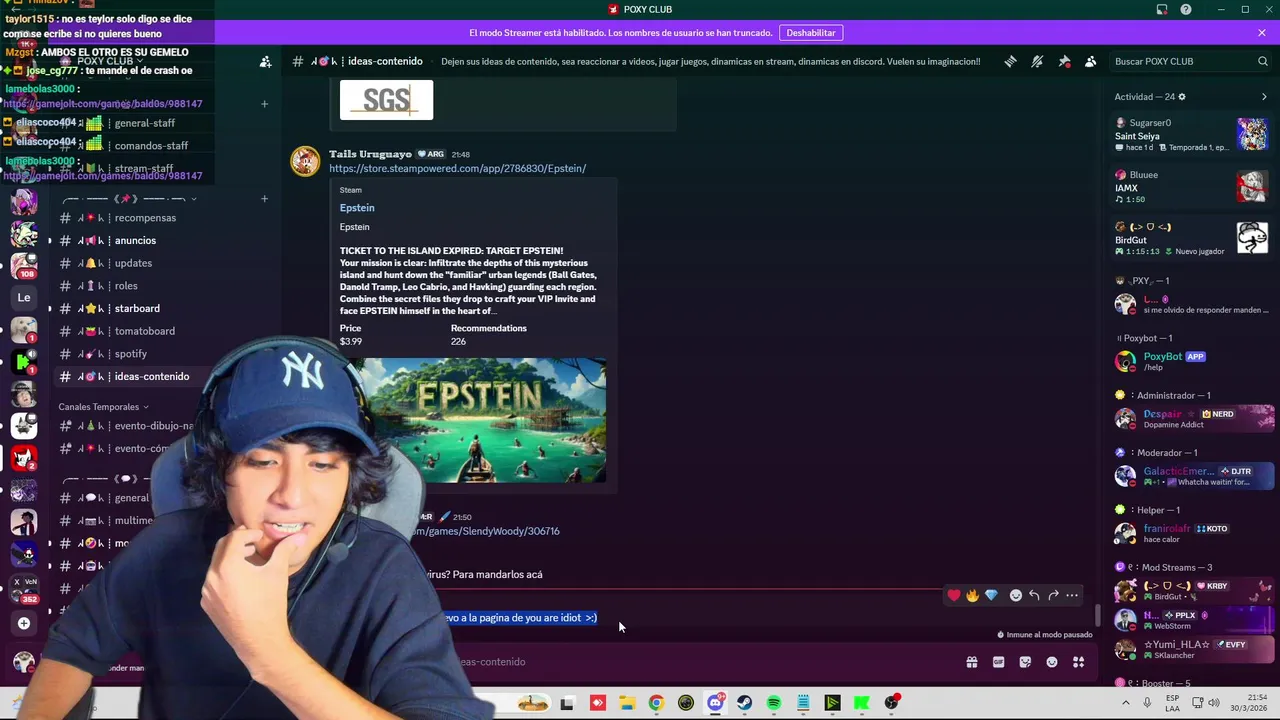
Task: Open Sugarser0 Saint Seiya activity card
Action: 1191,135
